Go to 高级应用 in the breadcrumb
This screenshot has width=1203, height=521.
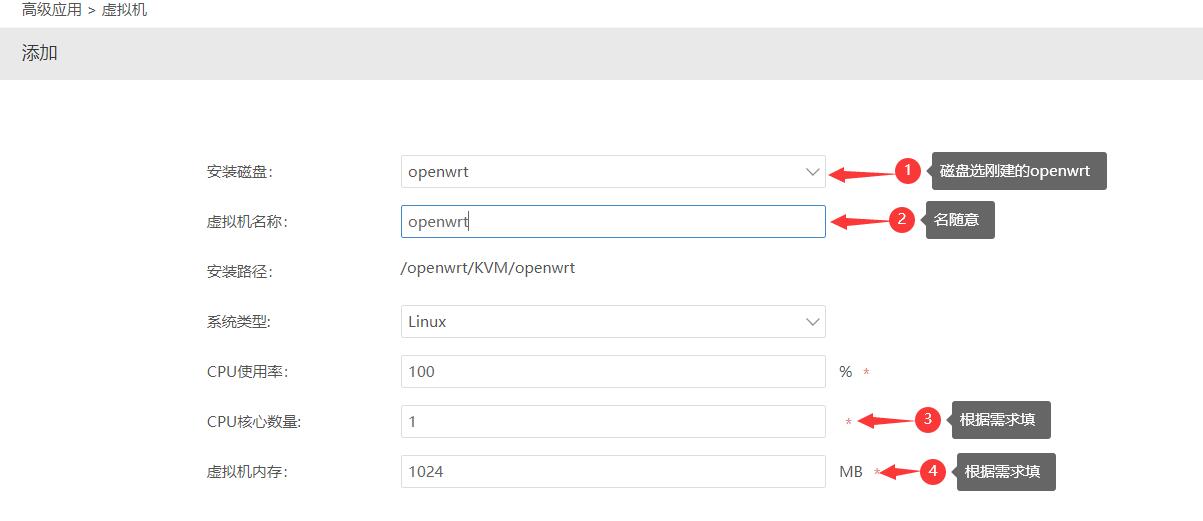51,10
